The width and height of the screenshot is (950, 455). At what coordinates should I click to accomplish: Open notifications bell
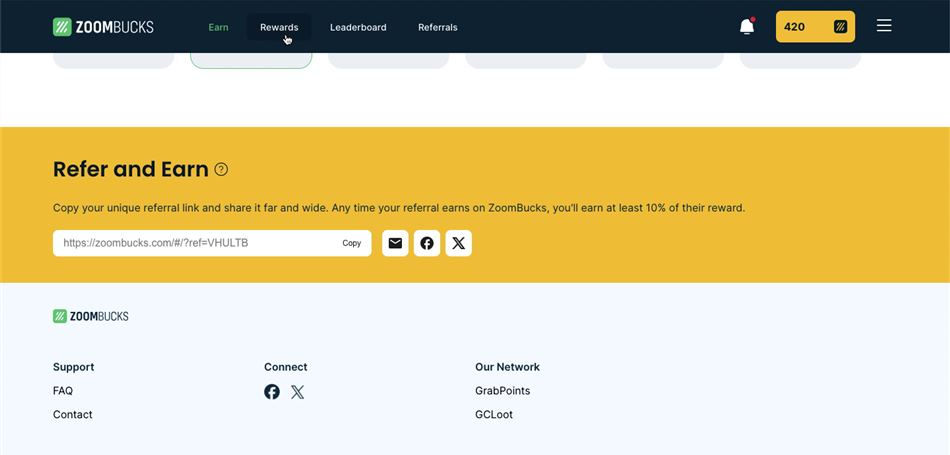pos(747,27)
